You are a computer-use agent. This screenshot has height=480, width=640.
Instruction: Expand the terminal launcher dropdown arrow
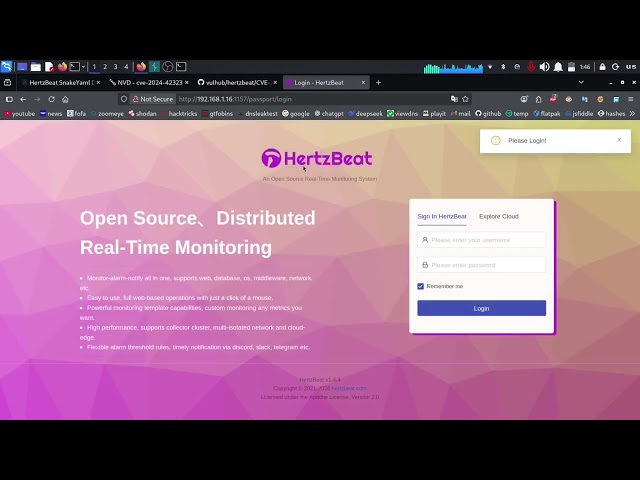point(83,67)
